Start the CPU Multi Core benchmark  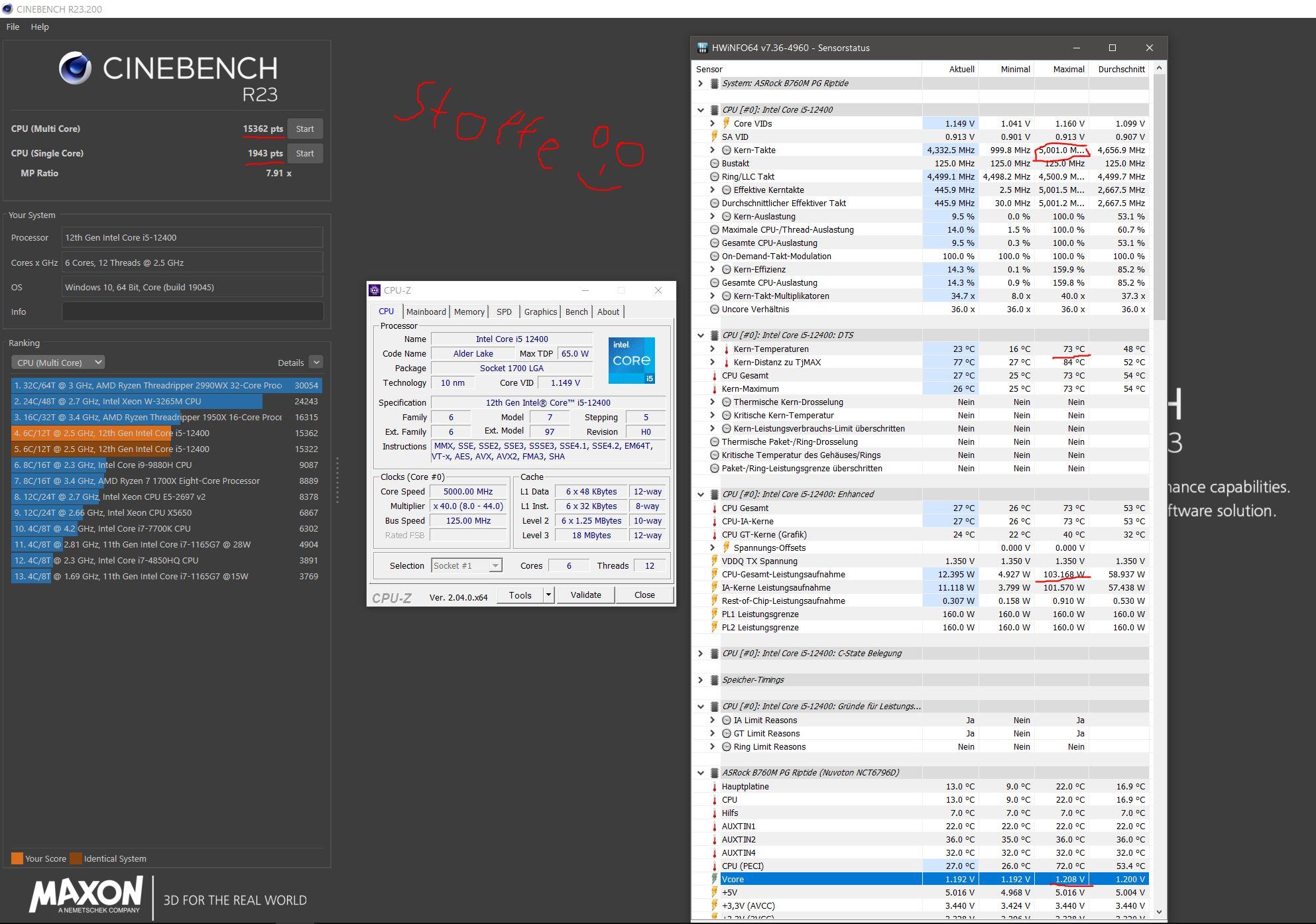(305, 129)
